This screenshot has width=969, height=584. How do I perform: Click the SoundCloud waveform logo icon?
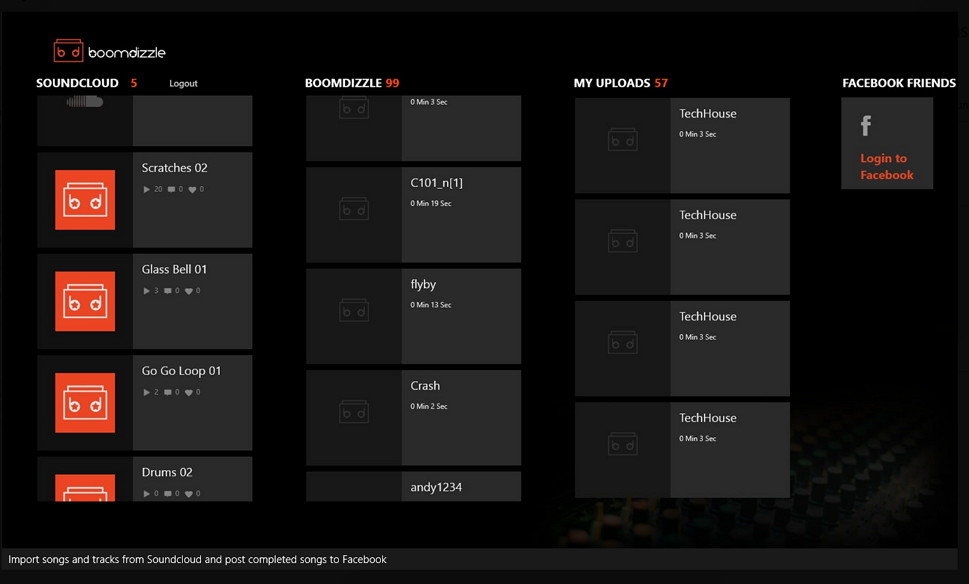click(x=85, y=101)
